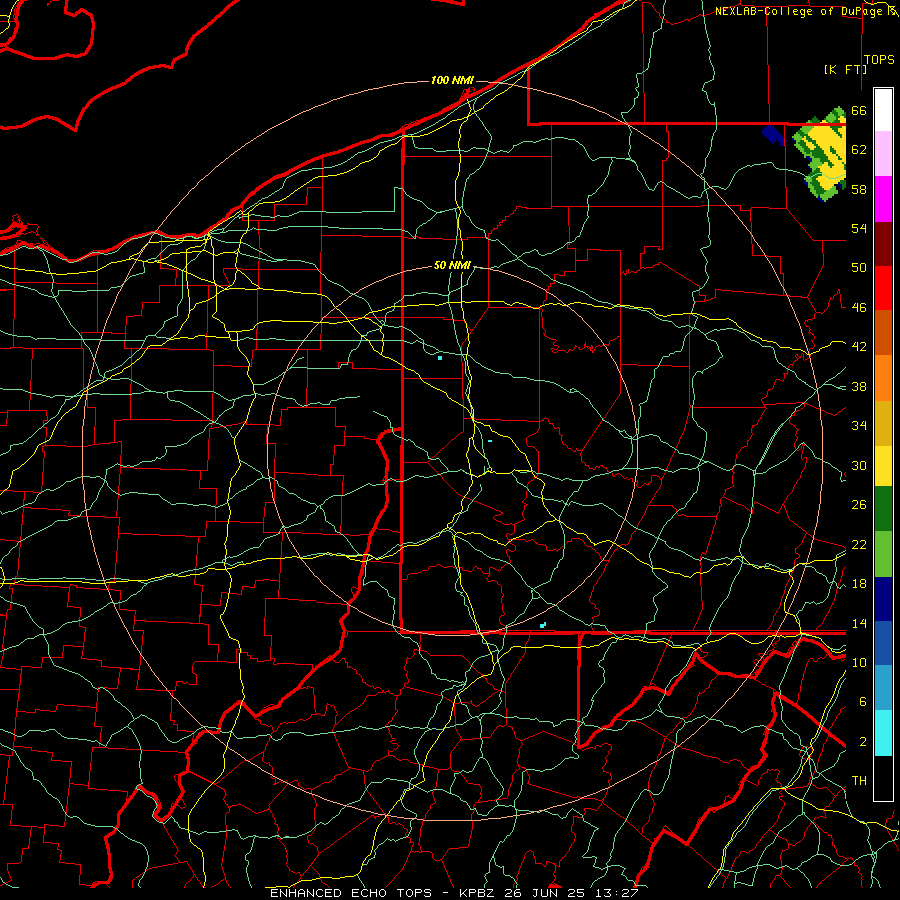Click the 'TH' legend label
The height and width of the screenshot is (900, 900).
tap(859, 781)
